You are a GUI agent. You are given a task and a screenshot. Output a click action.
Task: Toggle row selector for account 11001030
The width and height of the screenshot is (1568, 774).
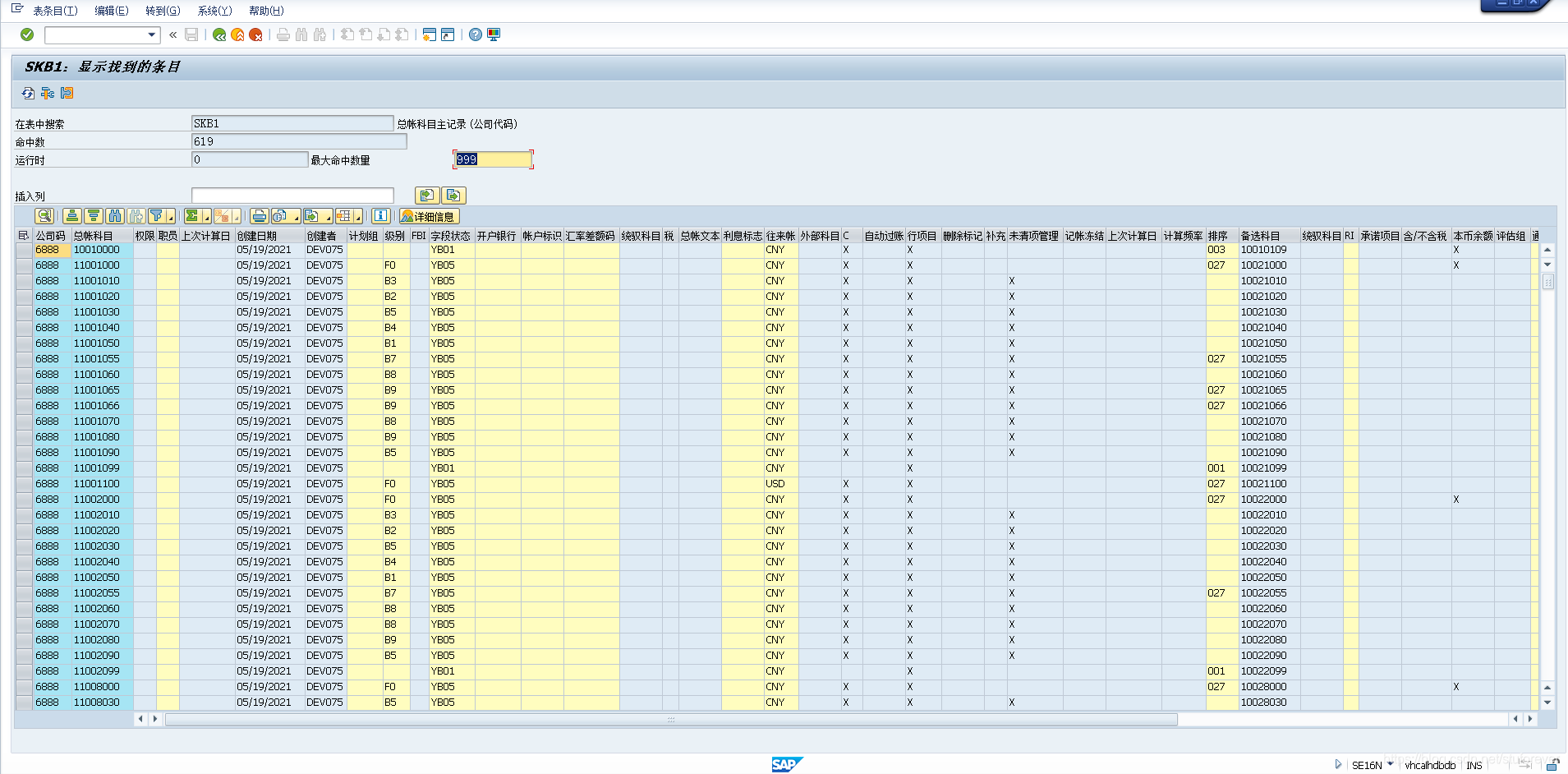click(x=24, y=312)
